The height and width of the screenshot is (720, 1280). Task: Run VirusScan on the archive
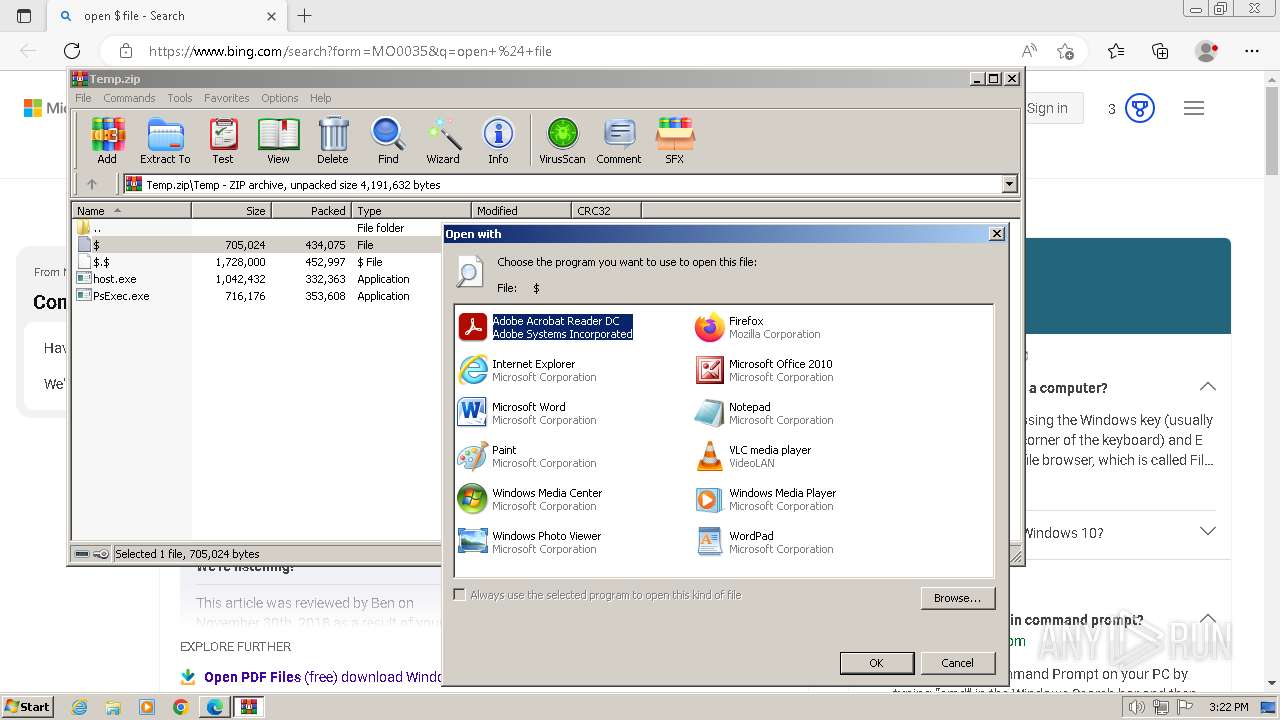(x=562, y=141)
